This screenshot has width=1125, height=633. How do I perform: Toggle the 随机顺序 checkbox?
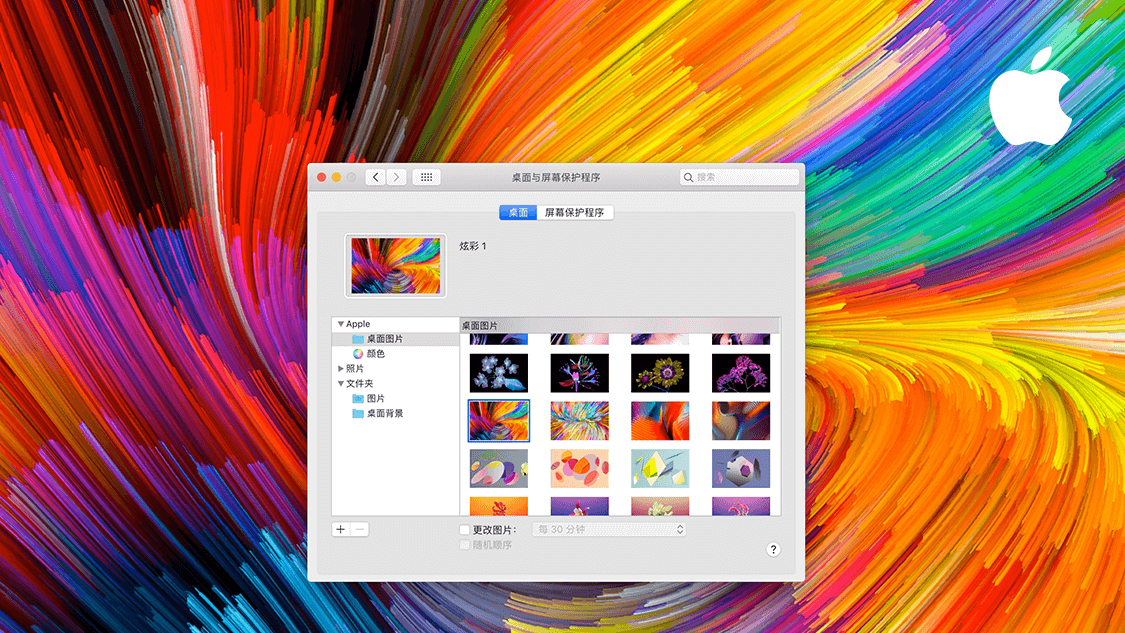(x=464, y=545)
